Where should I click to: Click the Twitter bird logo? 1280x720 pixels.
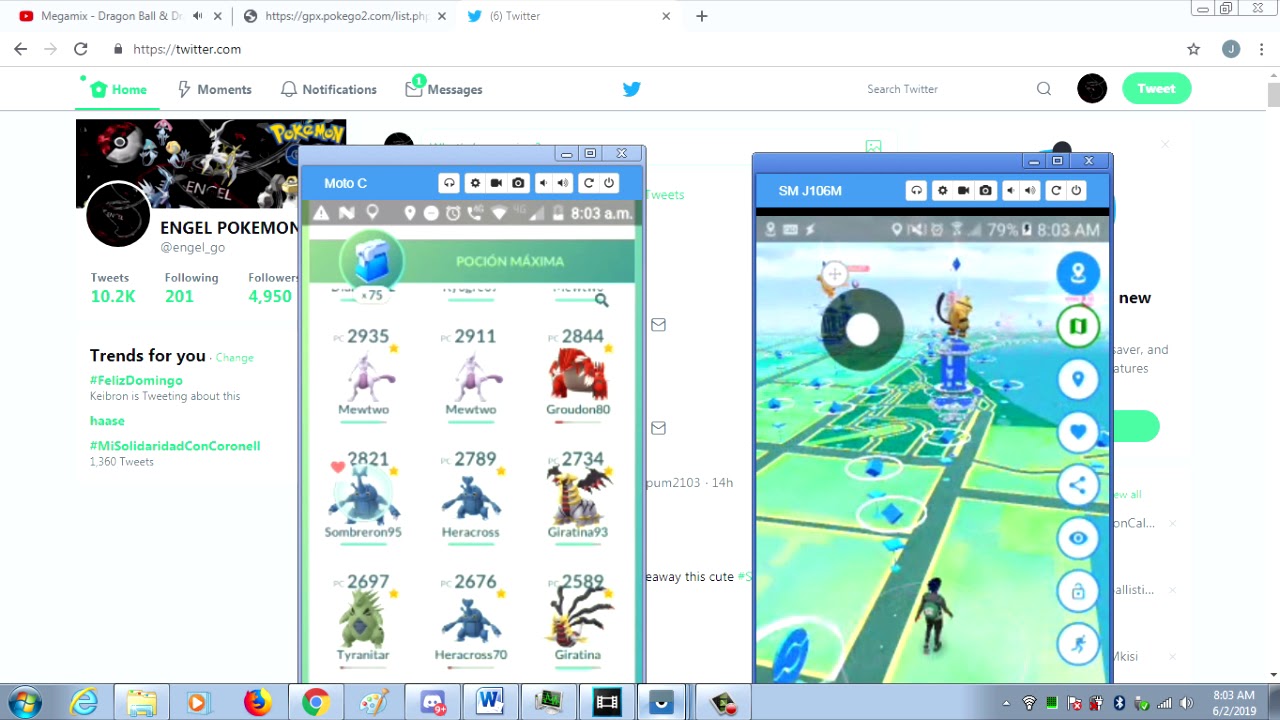[x=632, y=89]
